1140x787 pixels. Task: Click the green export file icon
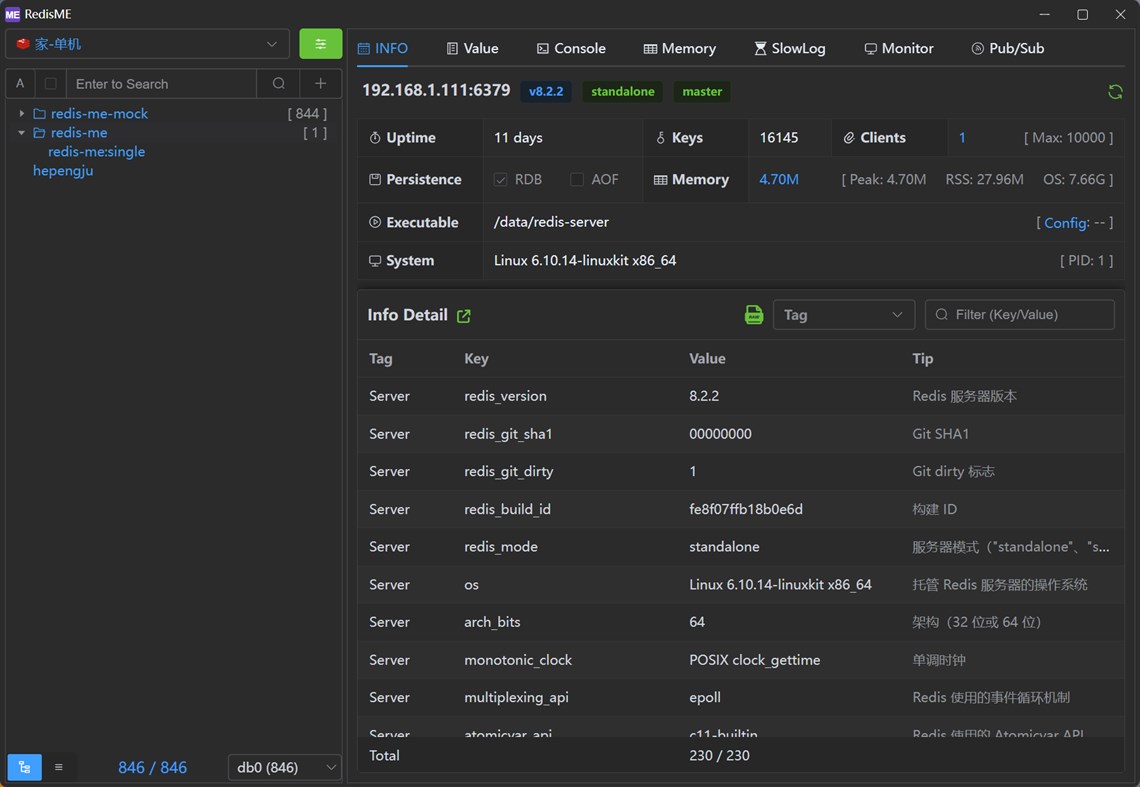click(x=754, y=315)
